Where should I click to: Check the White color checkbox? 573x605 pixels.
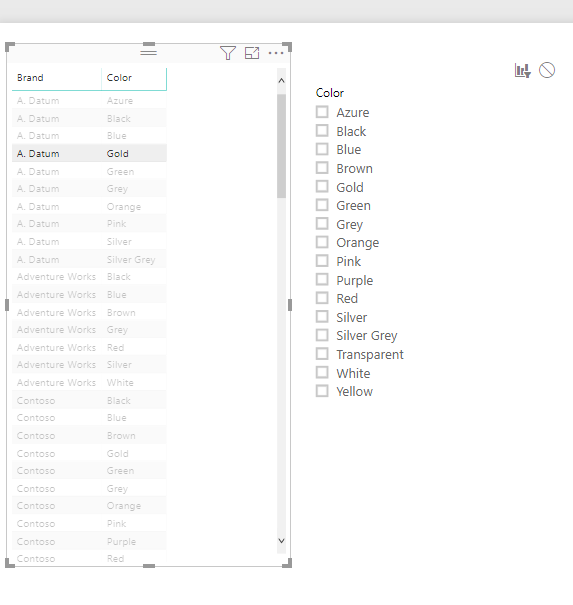point(322,372)
